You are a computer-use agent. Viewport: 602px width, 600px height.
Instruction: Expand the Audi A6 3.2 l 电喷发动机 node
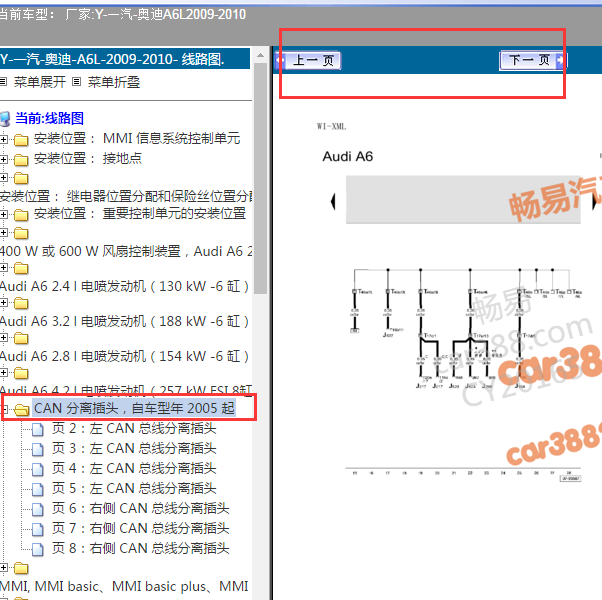3,302
